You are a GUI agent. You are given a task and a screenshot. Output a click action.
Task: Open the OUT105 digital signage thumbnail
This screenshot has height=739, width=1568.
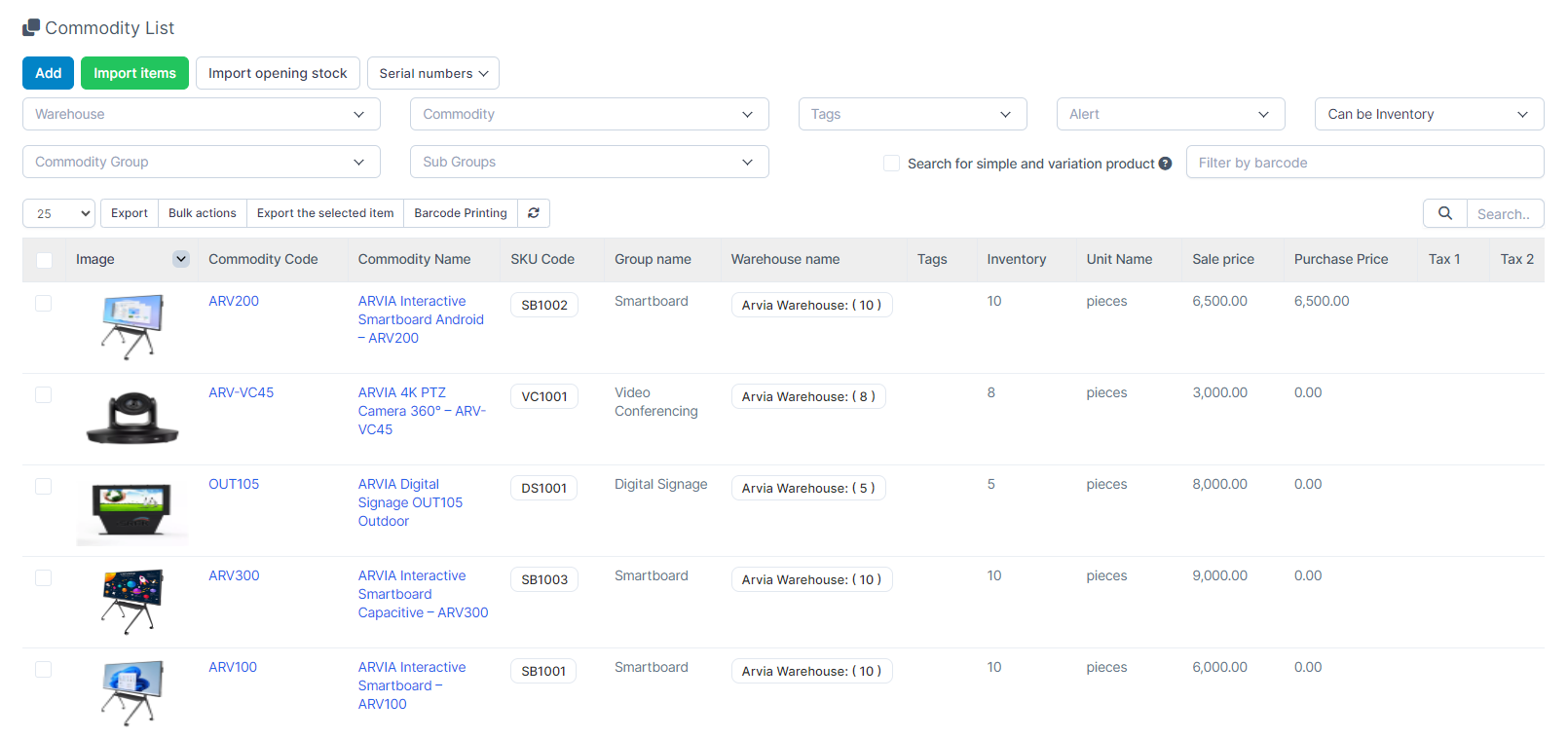[x=132, y=512]
